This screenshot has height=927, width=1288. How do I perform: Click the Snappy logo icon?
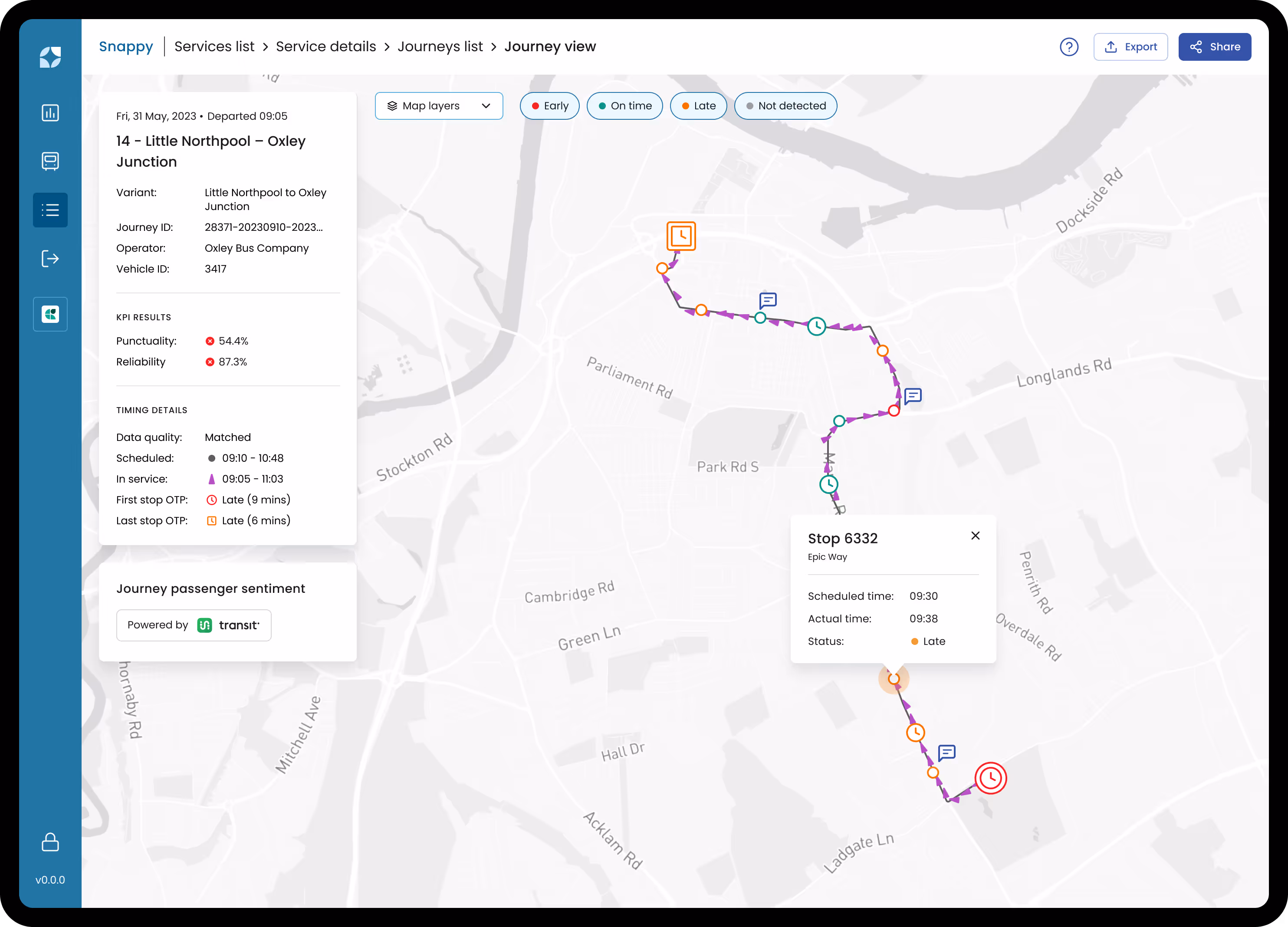coord(50,57)
